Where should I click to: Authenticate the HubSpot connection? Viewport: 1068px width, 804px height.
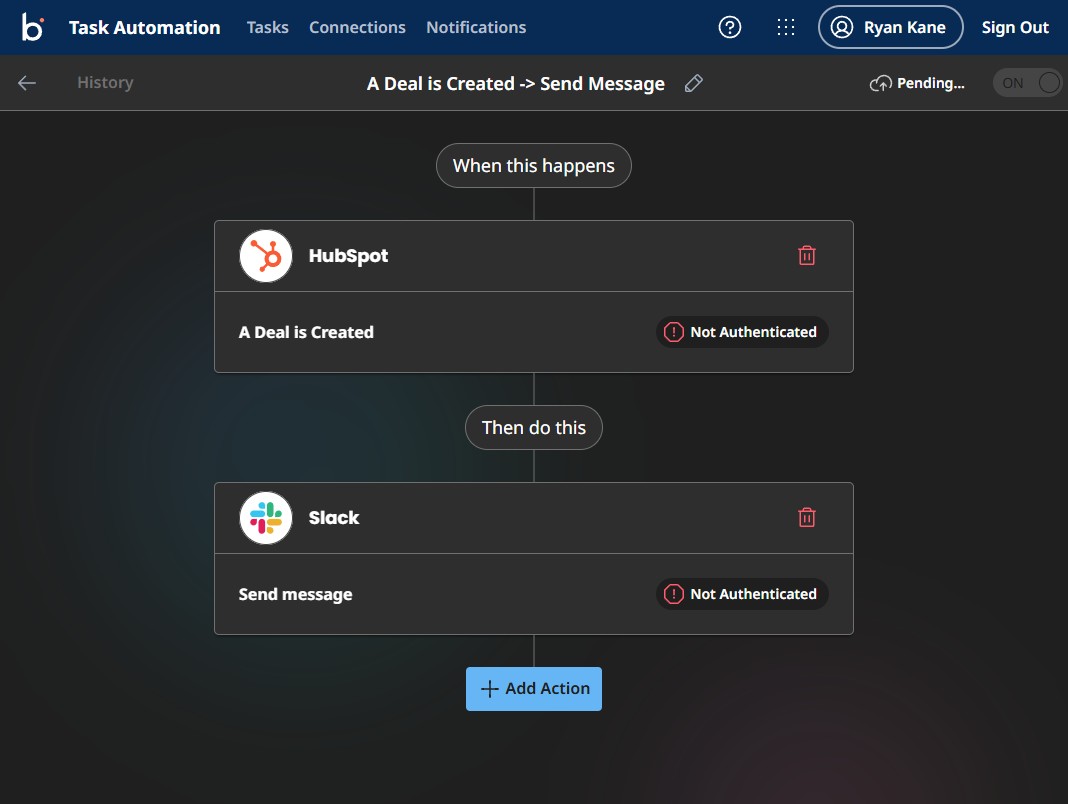pos(741,331)
